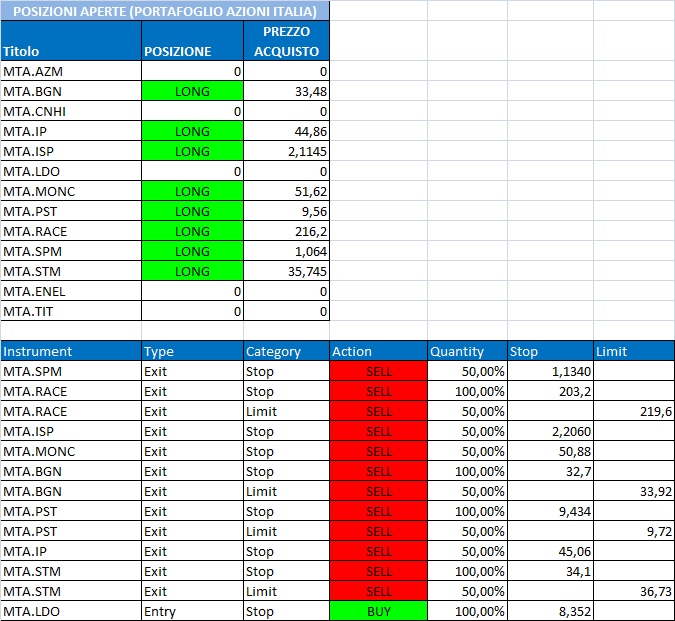
Task: Select purchase price 1,064 cell
Action: [287, 251]
